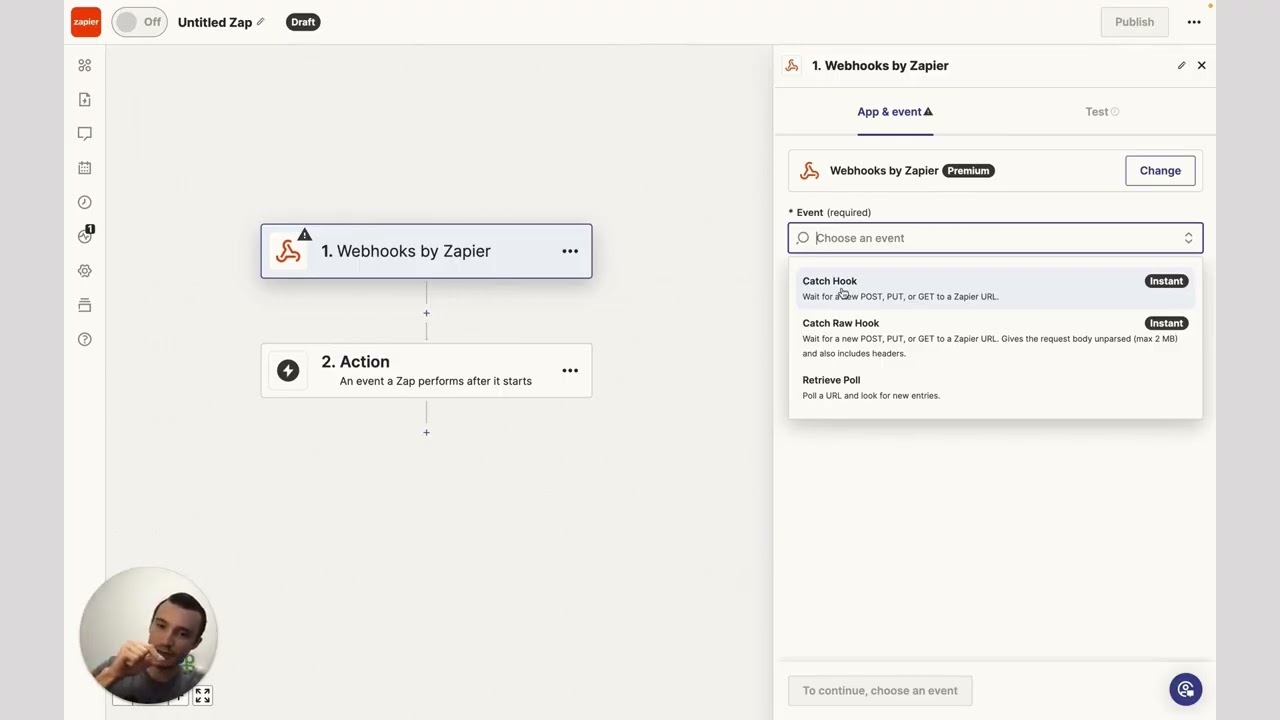This screenshot has height=720, width=1280.
Task: Open the AI assistant chat bubble icon
Action: point(1186,689)
